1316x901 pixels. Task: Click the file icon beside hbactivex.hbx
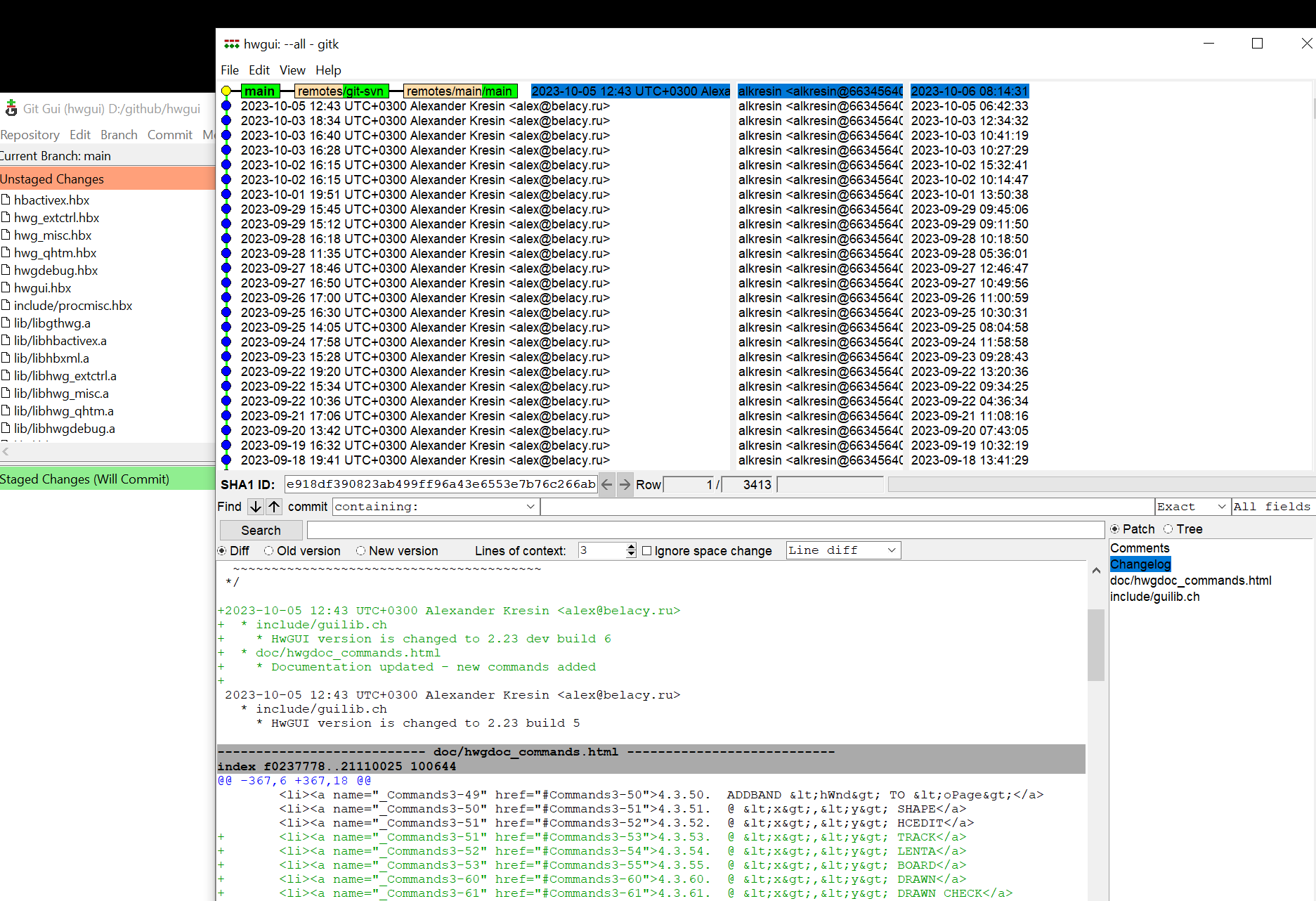tap(6, 200)
